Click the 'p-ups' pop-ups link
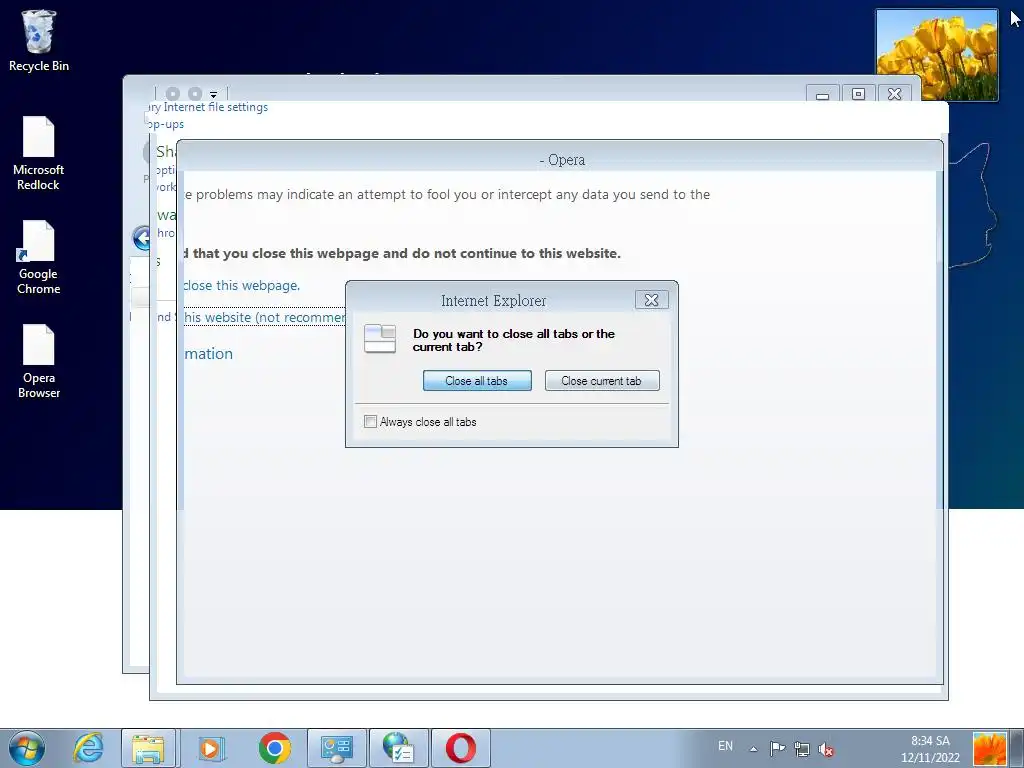 (167, 124)
